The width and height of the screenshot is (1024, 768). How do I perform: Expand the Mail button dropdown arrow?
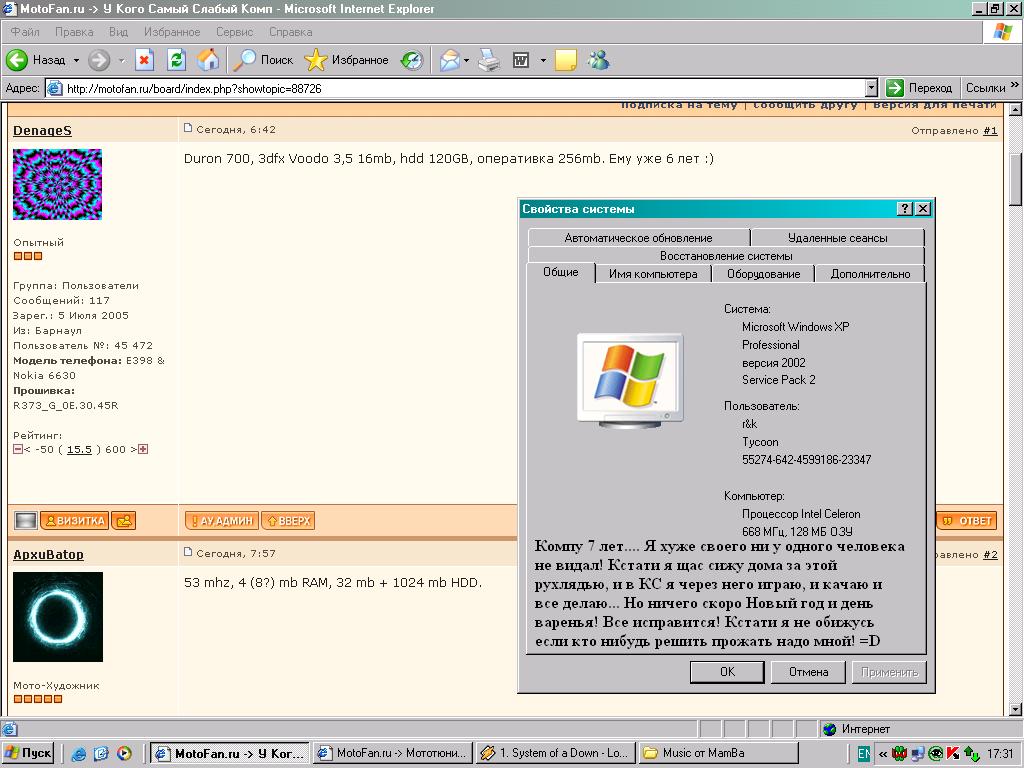[x=466, y=61]
